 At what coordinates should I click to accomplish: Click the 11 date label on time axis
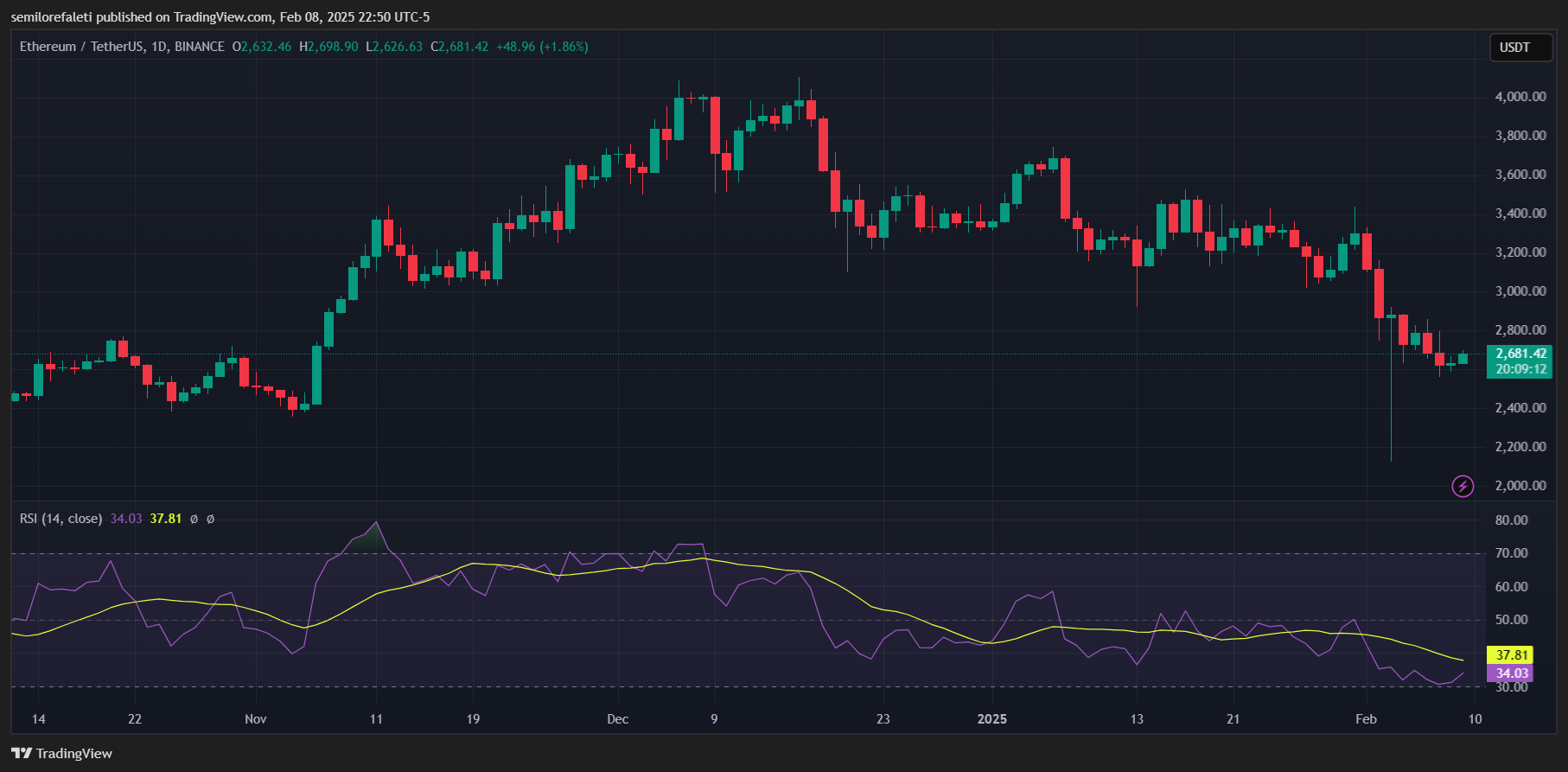(376, 719)
